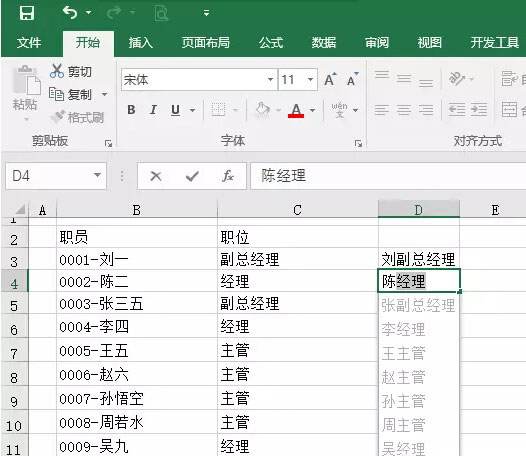Click the Decrease Font Size icon
This screenshot has height=456, width=526.
[x=353, y=80]
